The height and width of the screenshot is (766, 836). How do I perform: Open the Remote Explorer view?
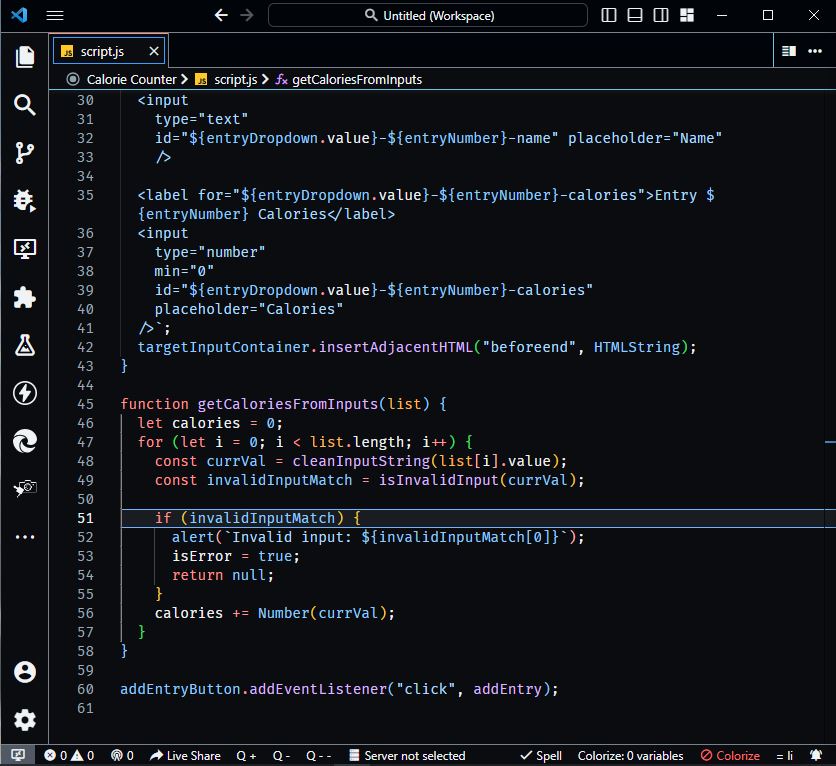[x=25, y=249]
